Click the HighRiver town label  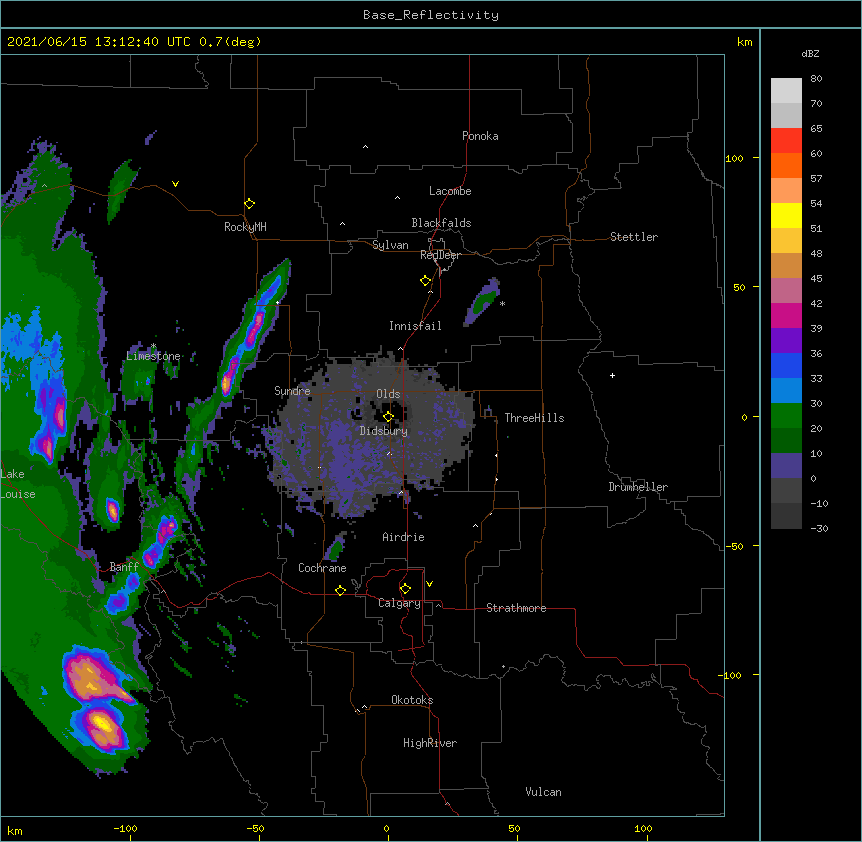(430, 743)
